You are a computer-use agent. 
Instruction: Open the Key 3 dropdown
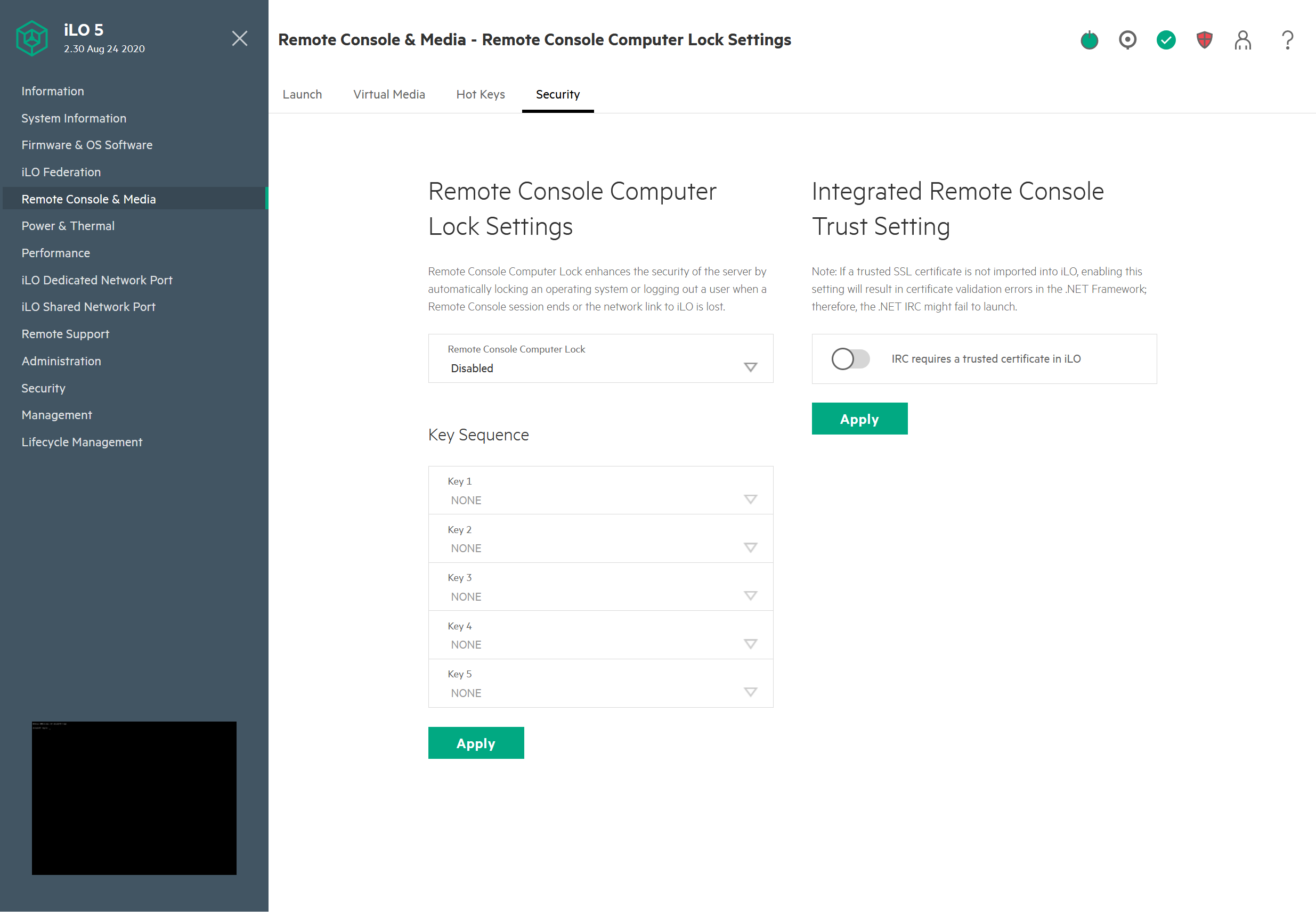pos(600,587)
